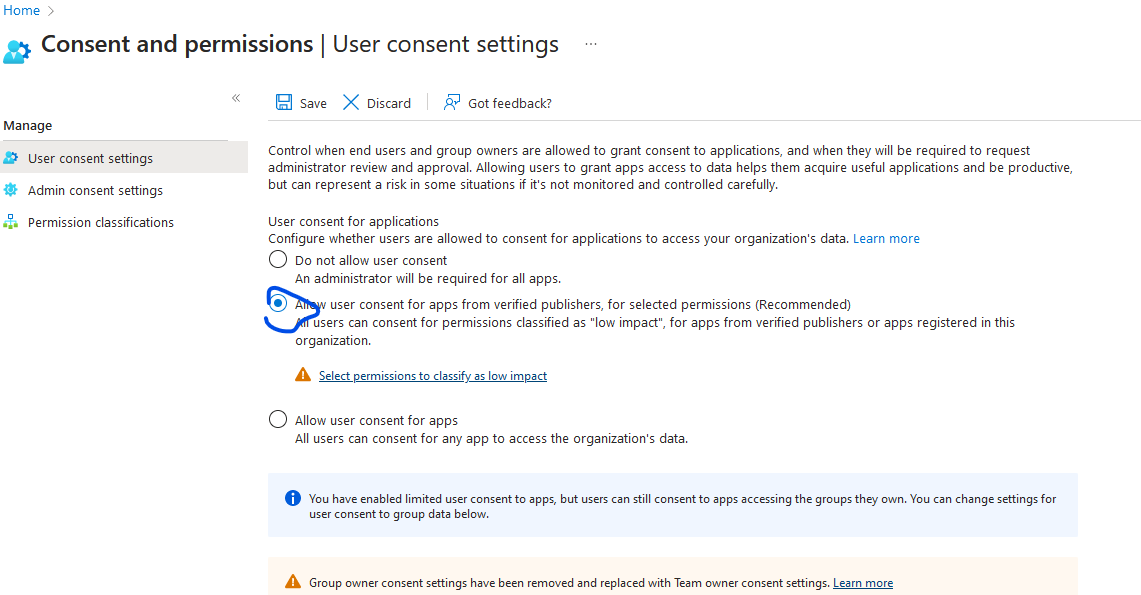Click the Save button label
This screenshot has width=1141, height=595.
pos(313,103)
